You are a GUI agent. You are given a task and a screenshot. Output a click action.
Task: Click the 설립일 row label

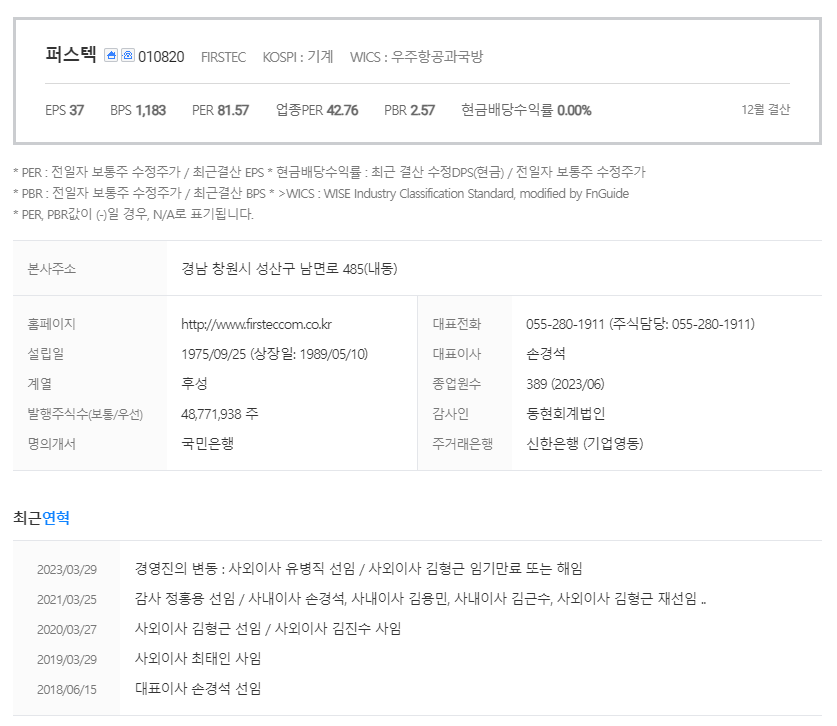[46, 354]
